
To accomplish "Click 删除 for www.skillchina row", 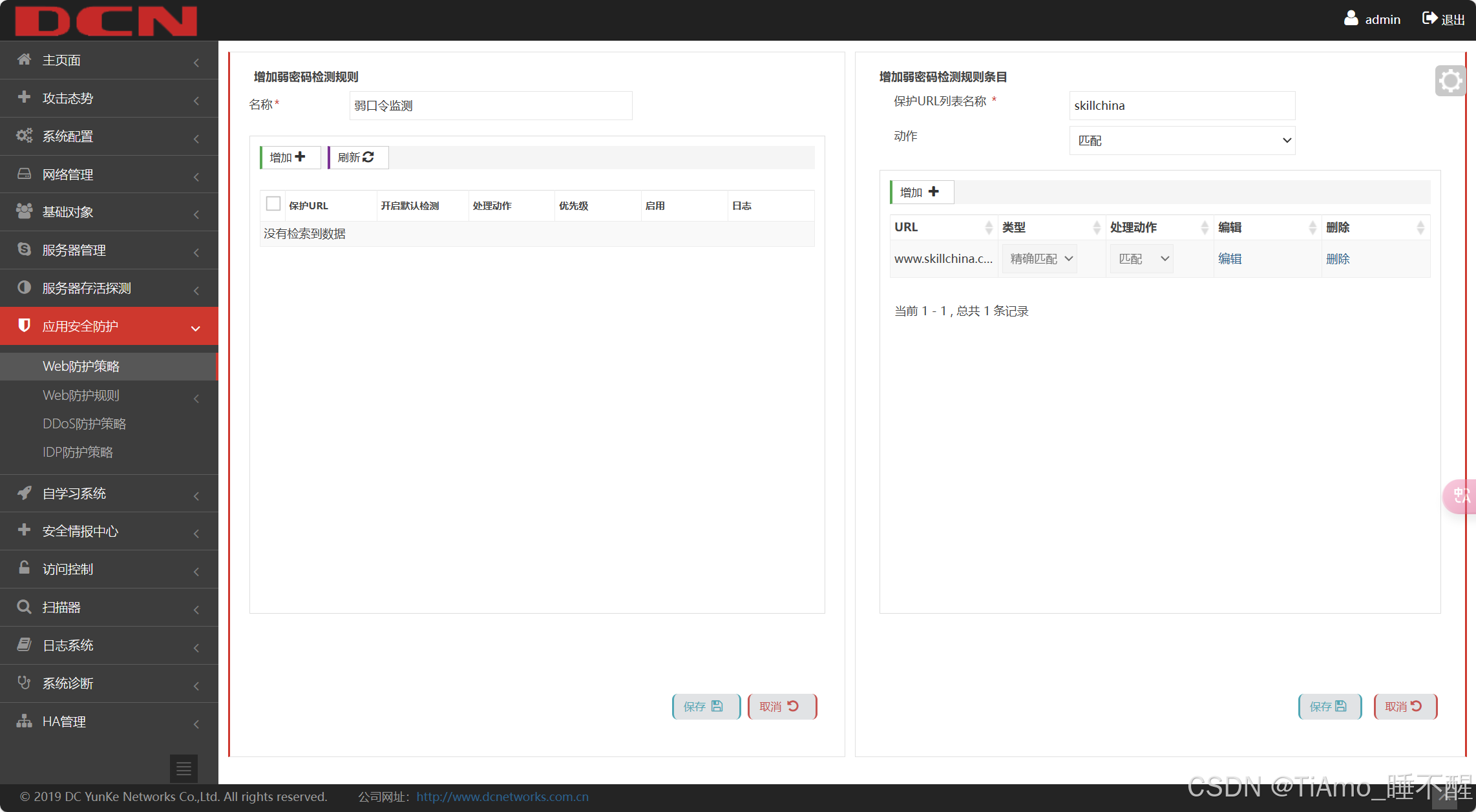I will (1338, 259).
